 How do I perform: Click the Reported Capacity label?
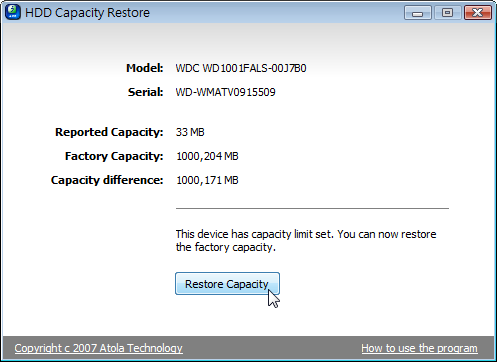[x=109, y=132]
